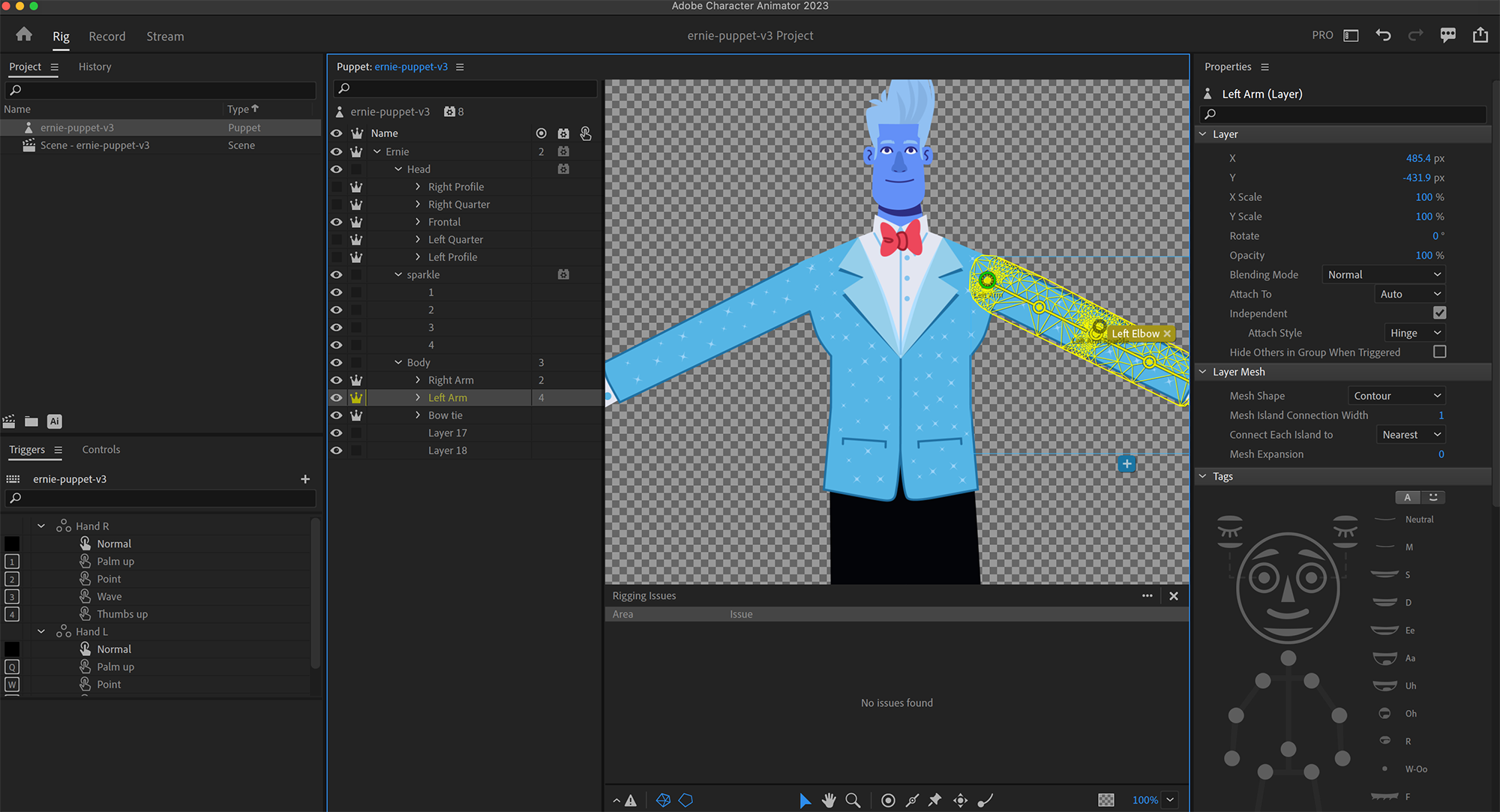Screen dimensions: 1500x812
Task: Toggle visibility of Frontal layer
Action: [x=337, y=222]
